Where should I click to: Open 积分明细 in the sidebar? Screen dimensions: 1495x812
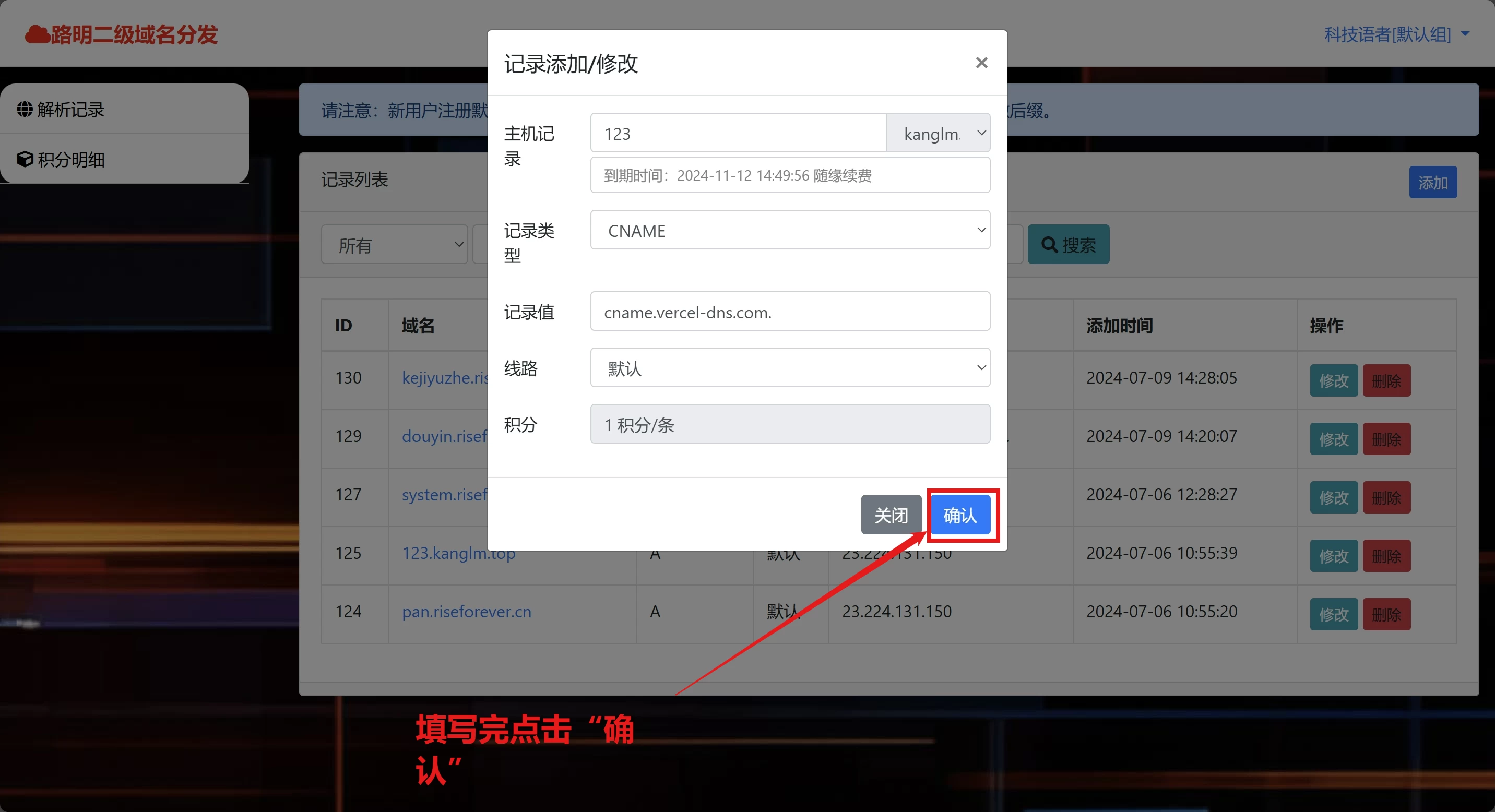[x=71, y=159]
